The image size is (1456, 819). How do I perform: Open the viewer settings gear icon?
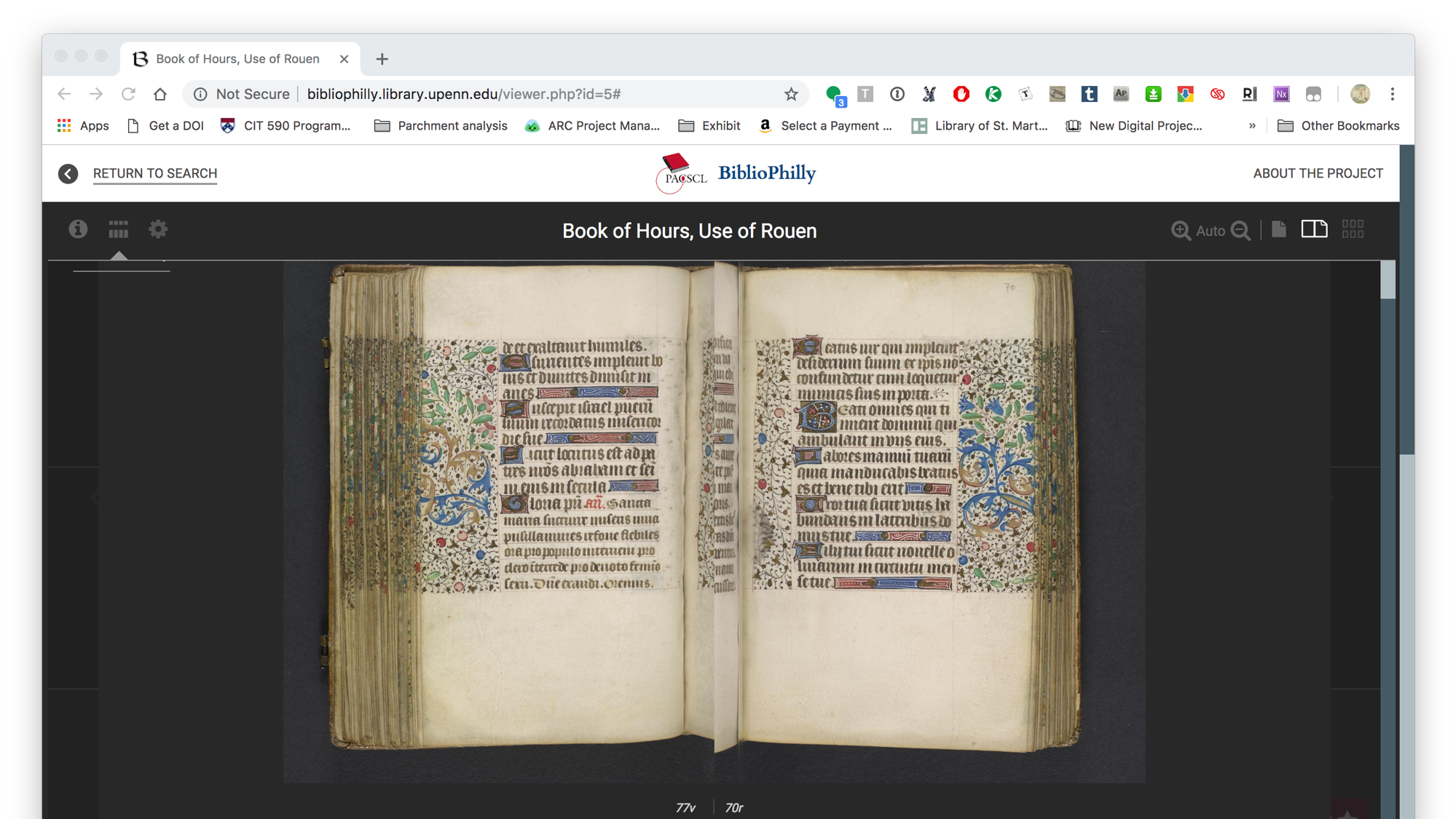coord(158,229)
